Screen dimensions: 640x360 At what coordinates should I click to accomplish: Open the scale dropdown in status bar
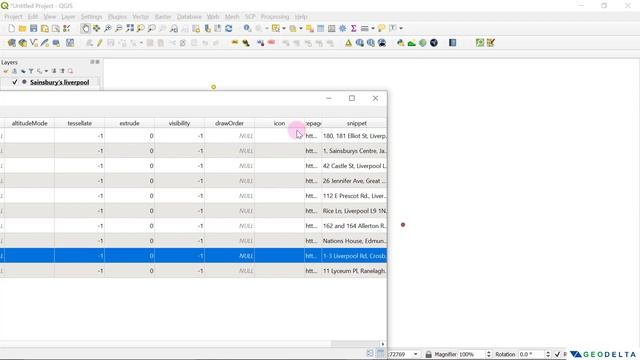[416, 354]
